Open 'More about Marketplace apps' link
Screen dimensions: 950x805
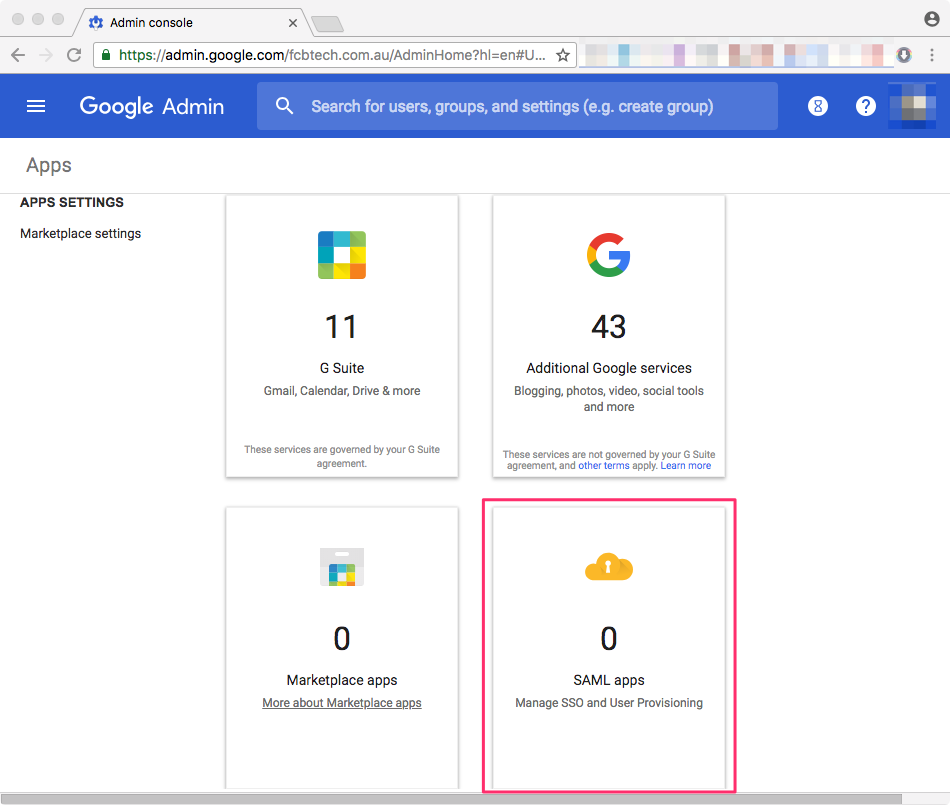342,703
